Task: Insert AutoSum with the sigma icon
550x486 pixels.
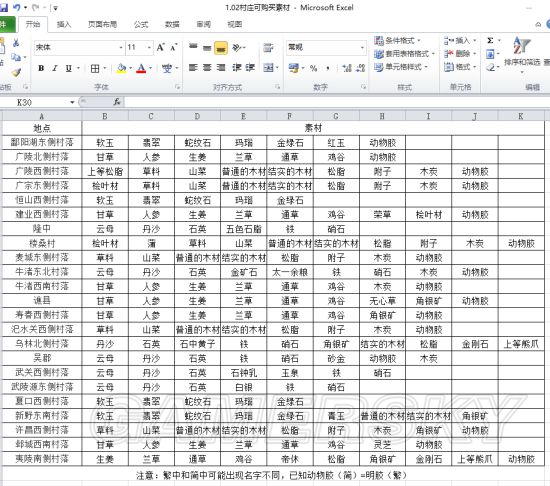Action: pyautogui.click(x=490, y=41)
